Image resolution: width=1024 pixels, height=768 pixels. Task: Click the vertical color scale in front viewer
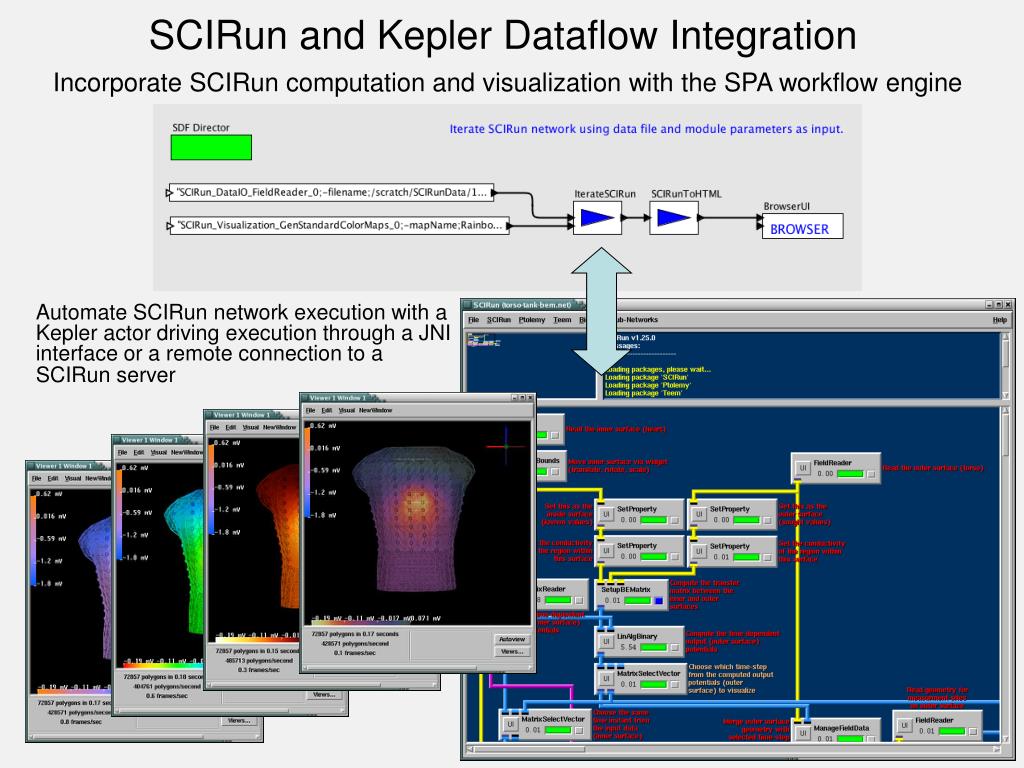click(x=306, y=471)
